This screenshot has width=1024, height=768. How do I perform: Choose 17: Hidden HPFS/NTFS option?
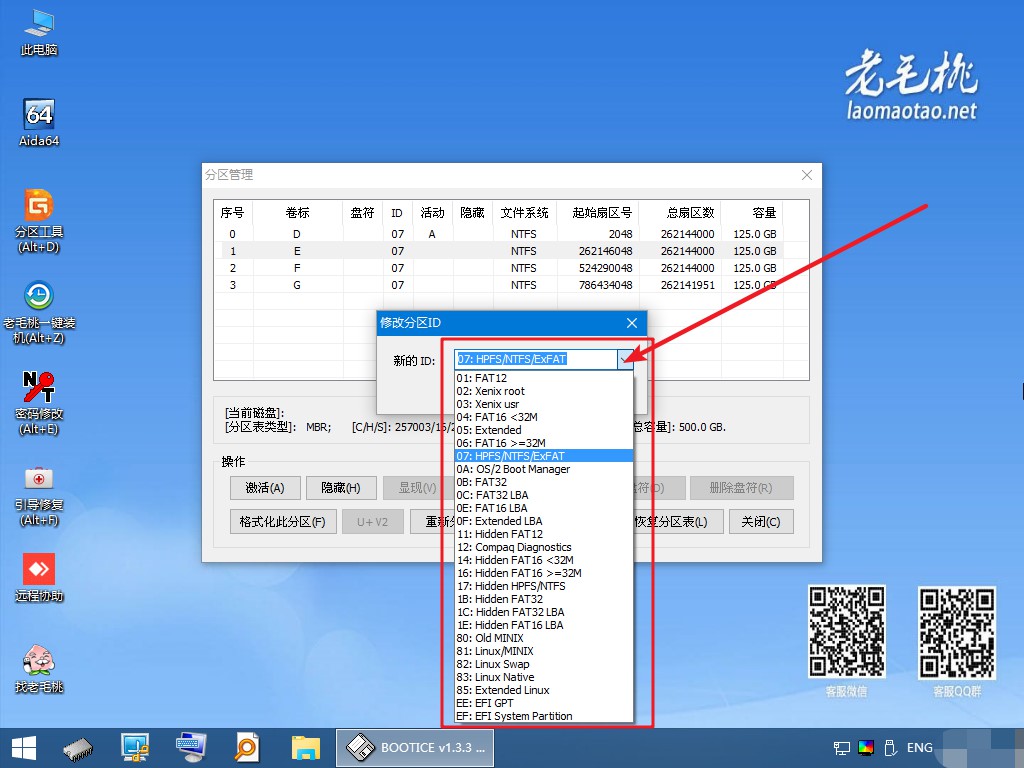pos(544,586)
